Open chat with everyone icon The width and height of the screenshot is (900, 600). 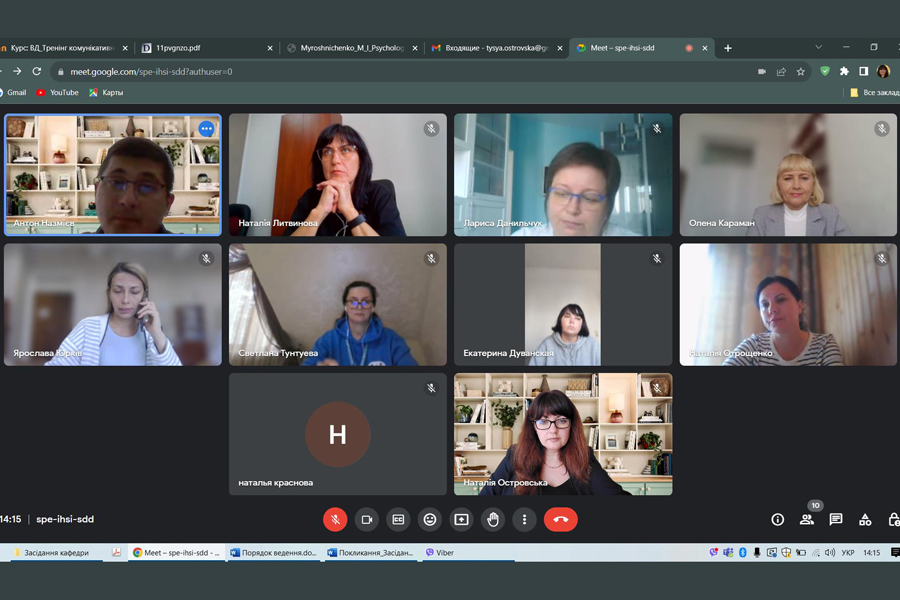[836, 520]
